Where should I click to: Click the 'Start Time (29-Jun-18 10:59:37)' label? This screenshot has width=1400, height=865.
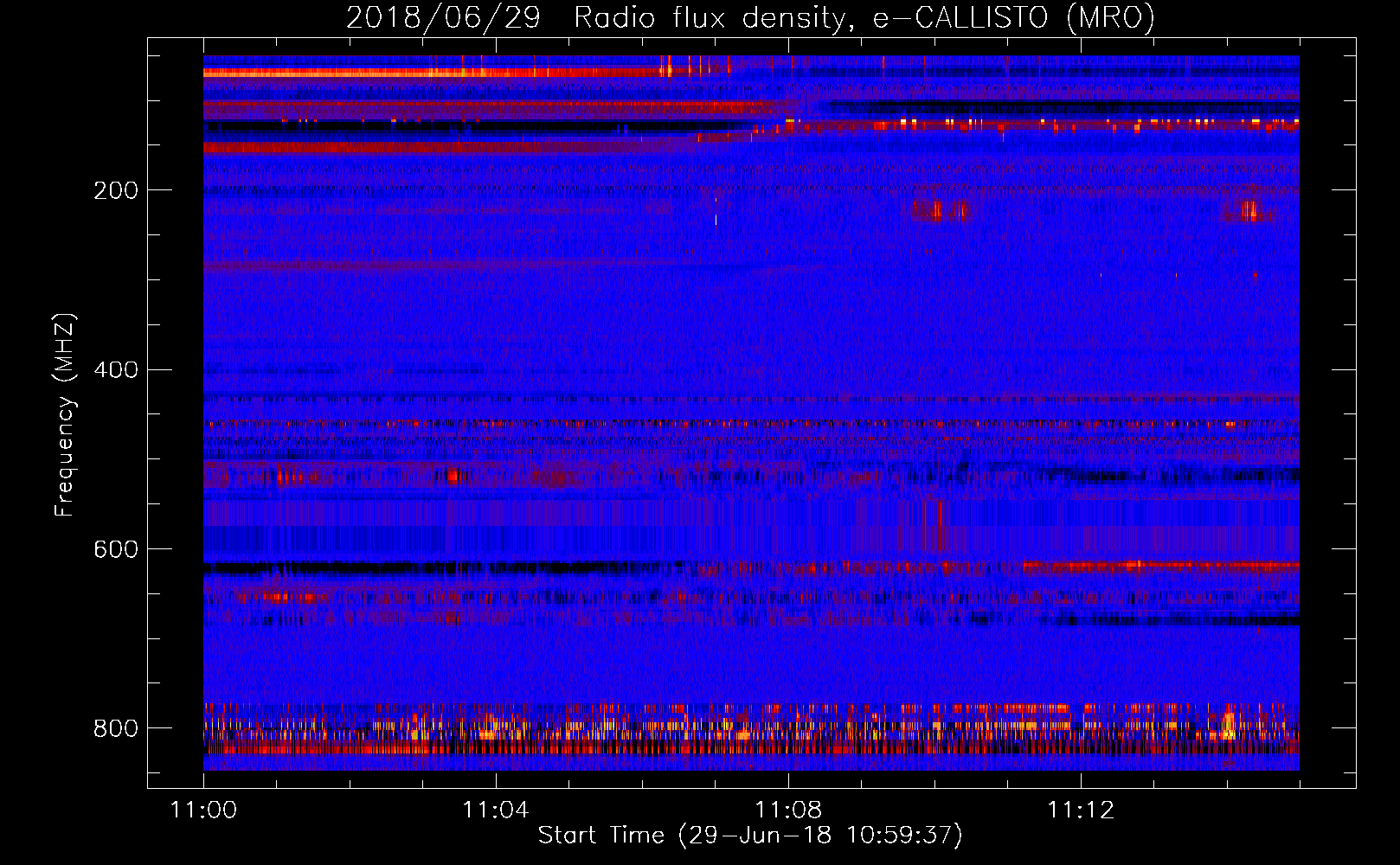[x=750, y=836]
